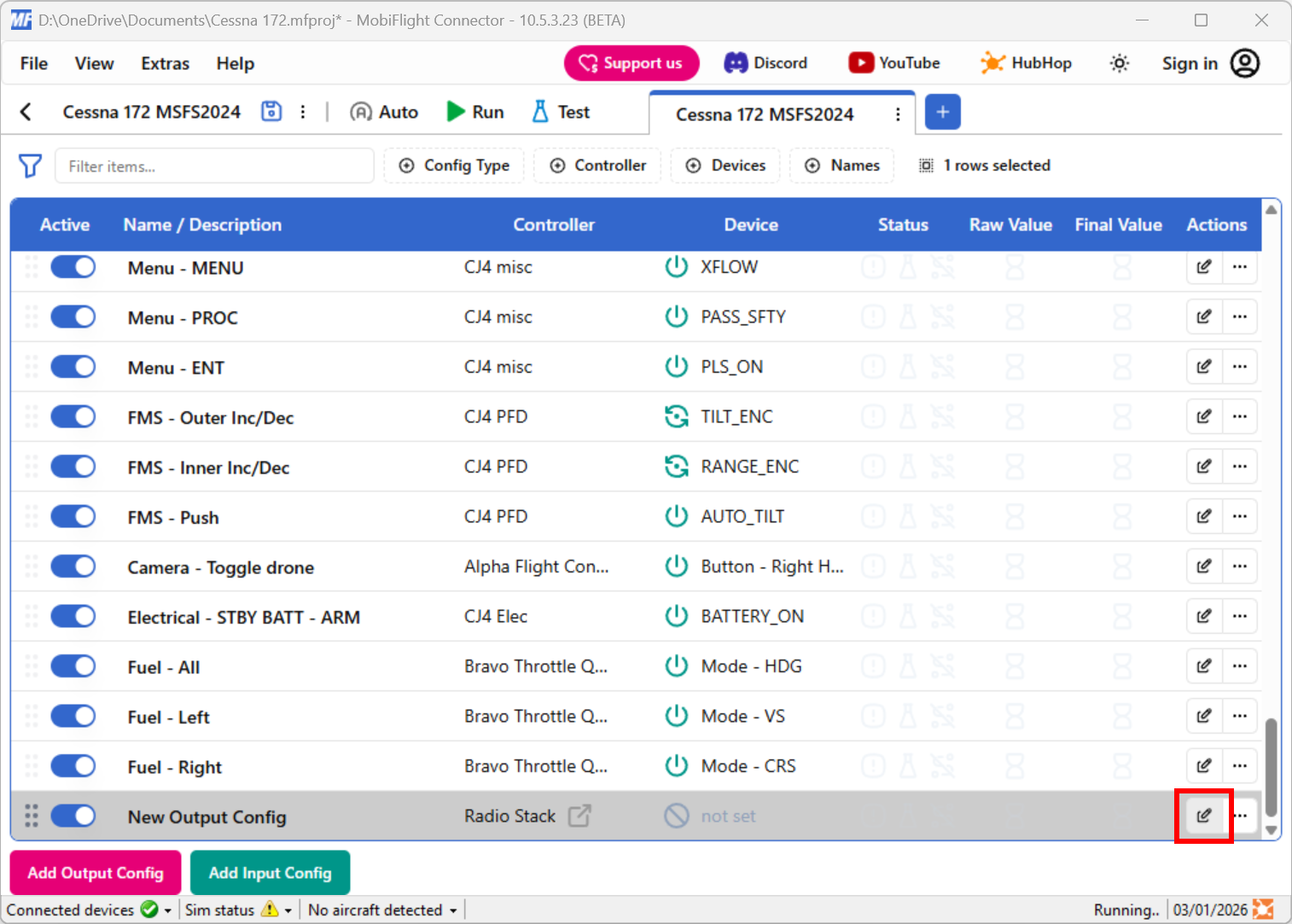Click the Add Input Config button

pyautogui.click(x=270, y=872)
